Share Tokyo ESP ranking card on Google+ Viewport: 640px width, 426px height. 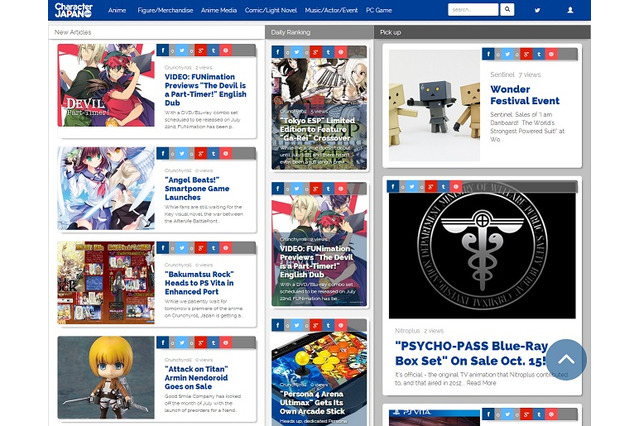click(x=315, y=52)
